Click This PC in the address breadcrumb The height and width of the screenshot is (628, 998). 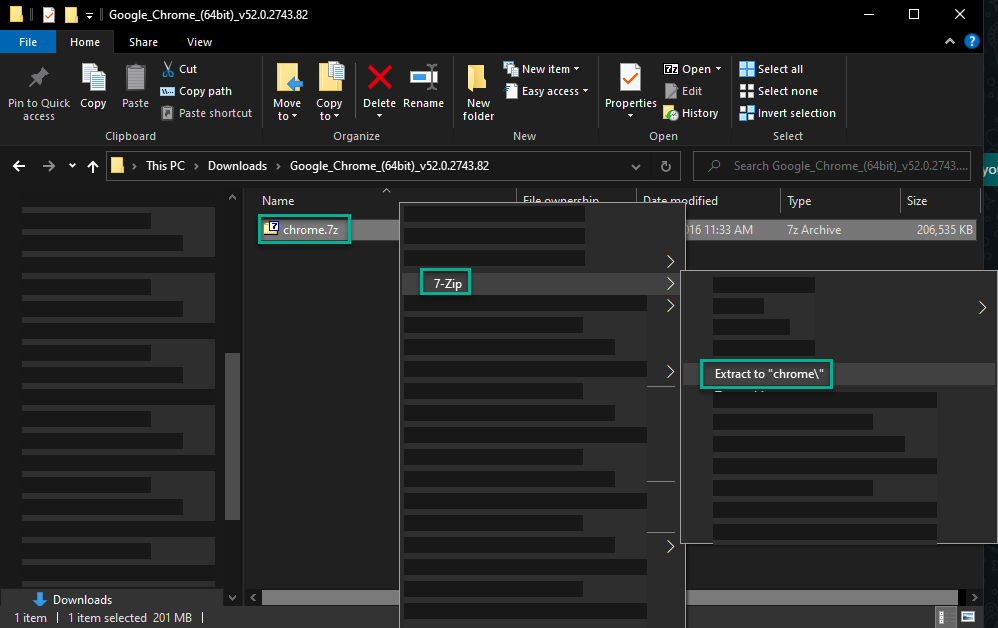(165, 166)
